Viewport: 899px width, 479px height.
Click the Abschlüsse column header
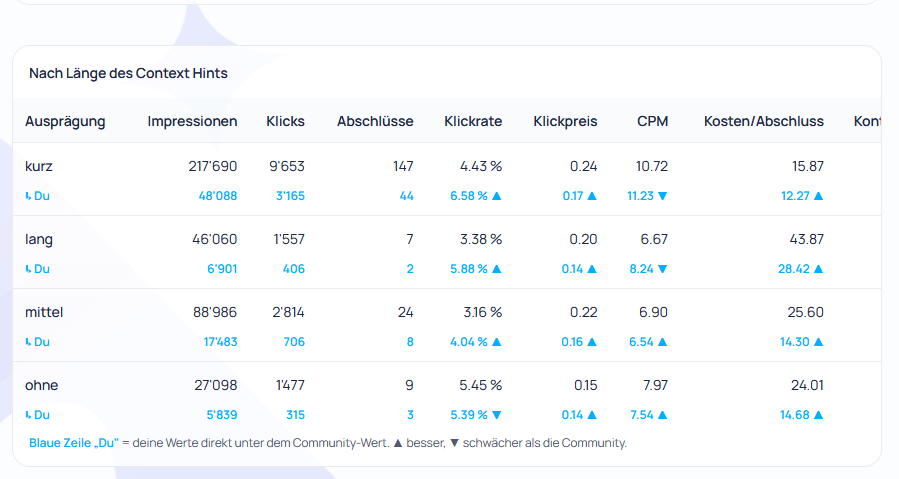375,121
